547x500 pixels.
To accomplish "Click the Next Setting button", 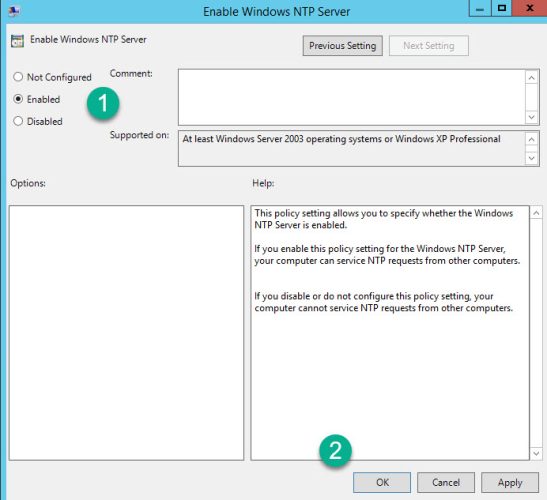I will tap(429, 46).
